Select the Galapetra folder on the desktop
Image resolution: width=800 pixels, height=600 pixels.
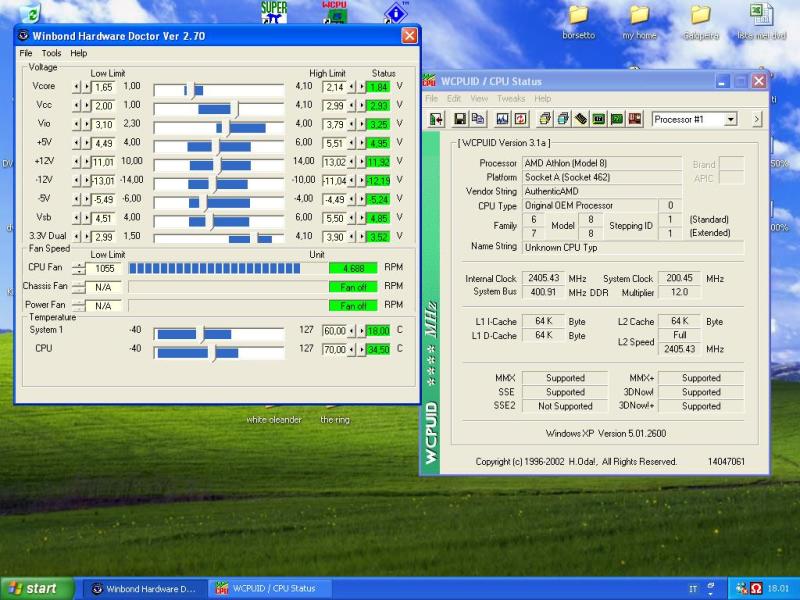click(x=701, y=21)
